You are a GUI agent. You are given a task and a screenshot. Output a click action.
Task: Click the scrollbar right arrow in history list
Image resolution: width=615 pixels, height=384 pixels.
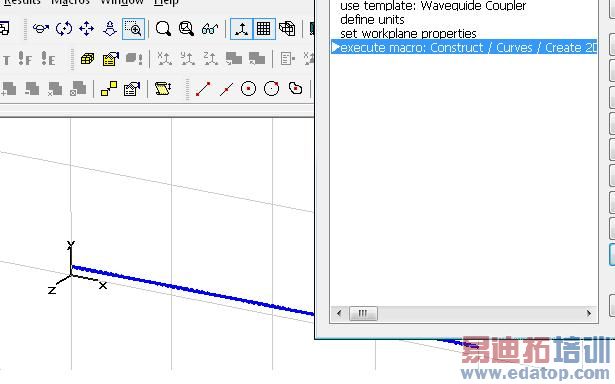(589, 313)
